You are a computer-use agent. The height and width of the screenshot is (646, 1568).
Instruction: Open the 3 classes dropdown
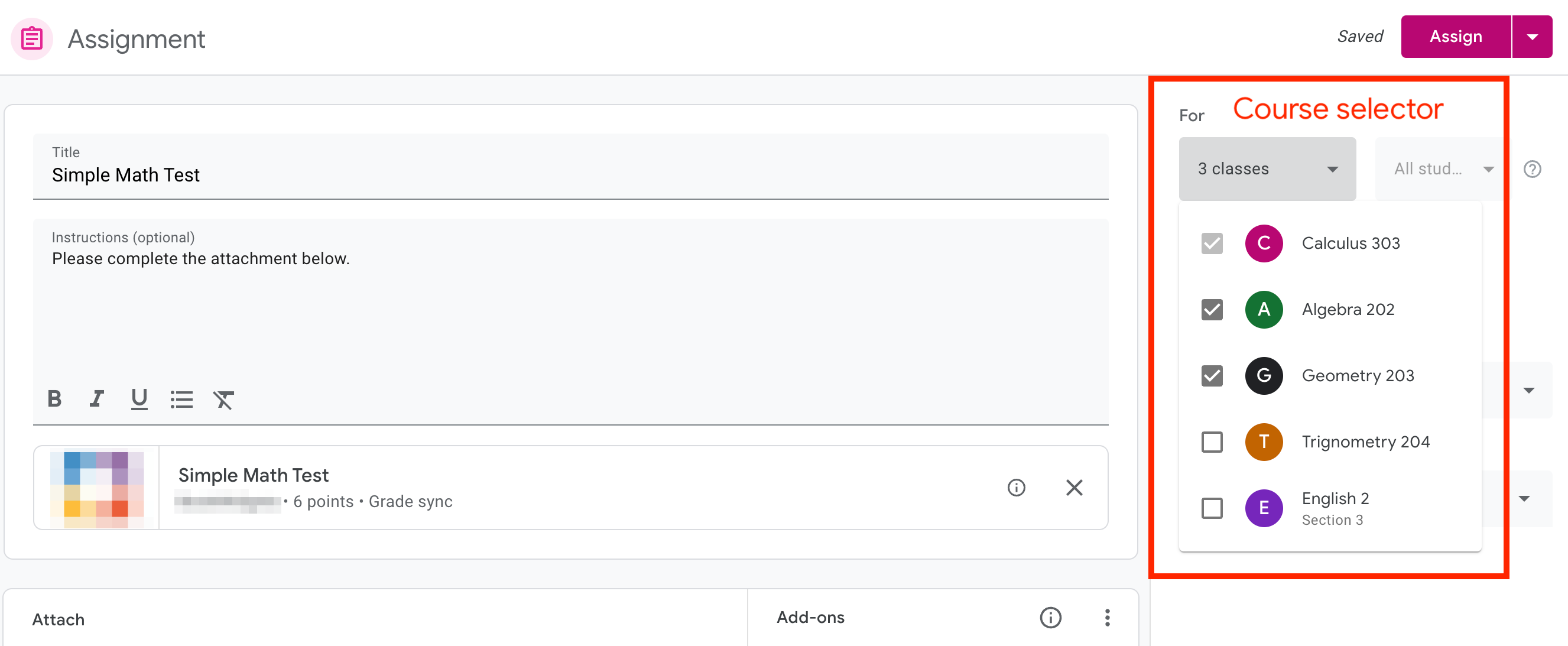pyautogui.click(x=1267, y=169)
